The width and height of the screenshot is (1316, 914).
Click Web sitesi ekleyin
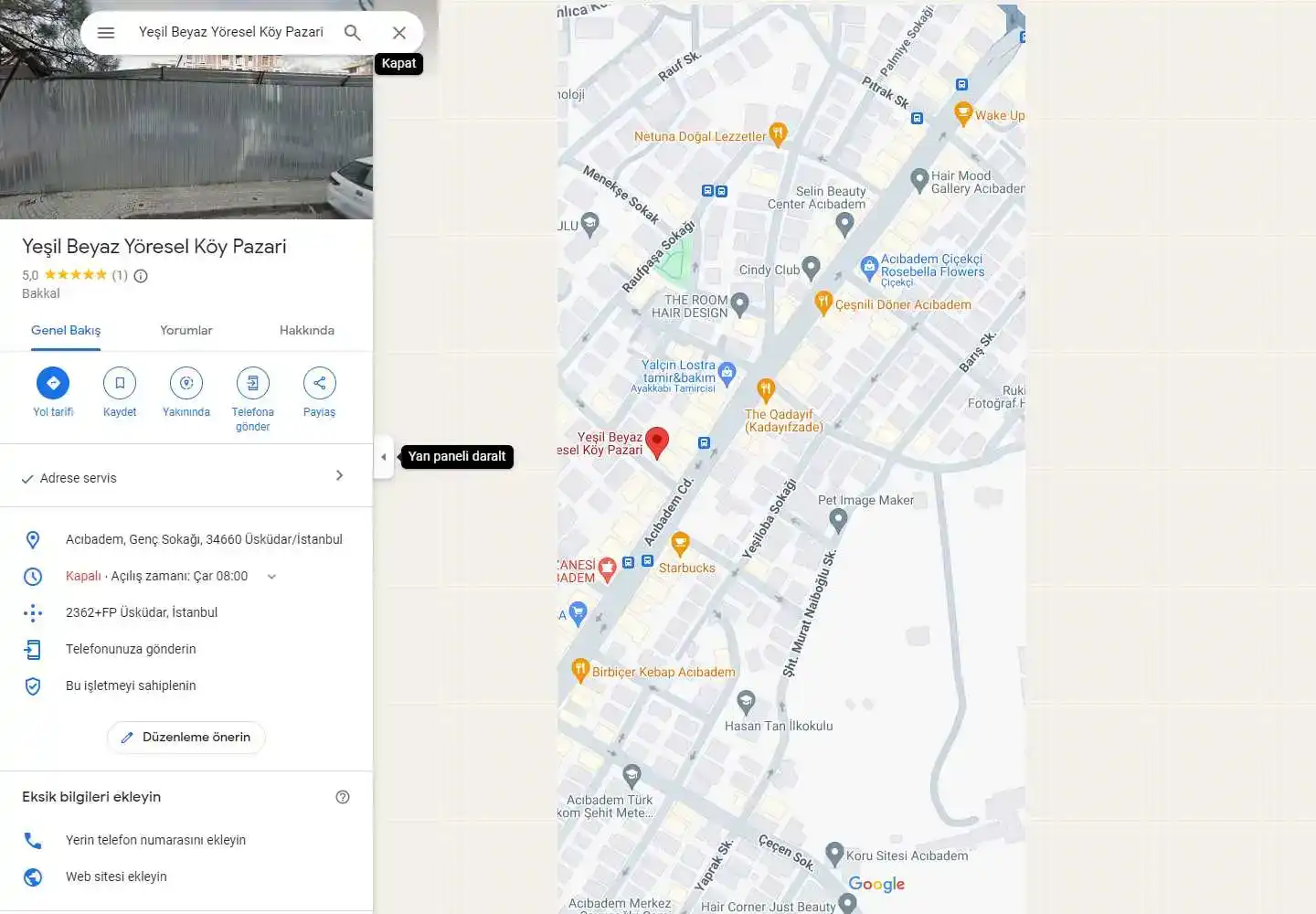pos(116,877)
